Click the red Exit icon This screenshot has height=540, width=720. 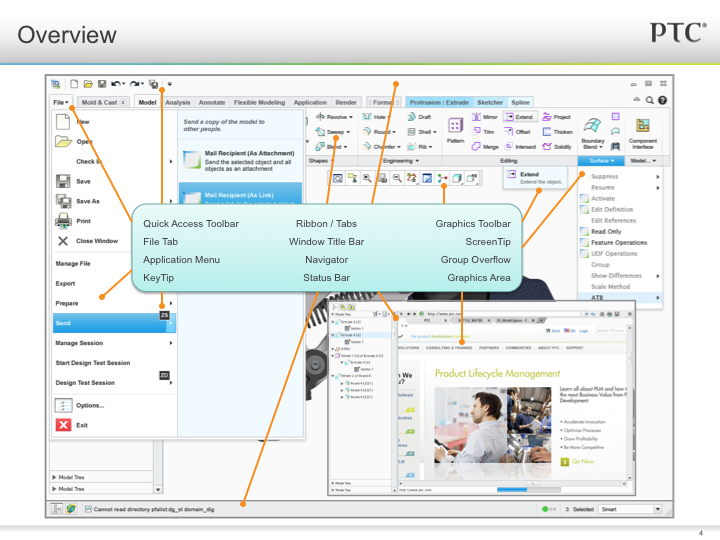(x=62, y=425)
